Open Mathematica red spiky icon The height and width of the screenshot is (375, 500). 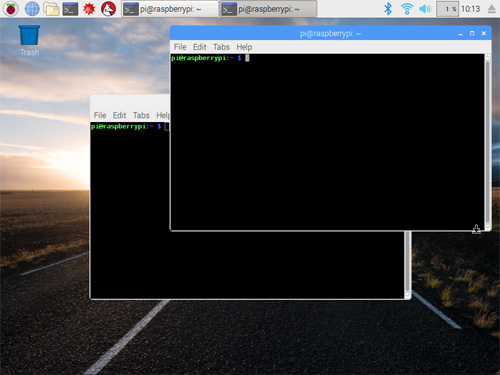tap(89, 9)
